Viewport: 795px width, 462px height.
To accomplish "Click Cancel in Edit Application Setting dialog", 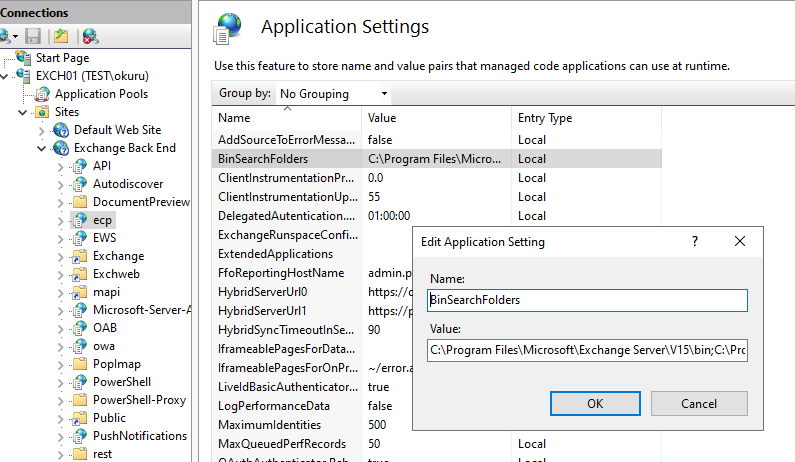I will [699, 404].
